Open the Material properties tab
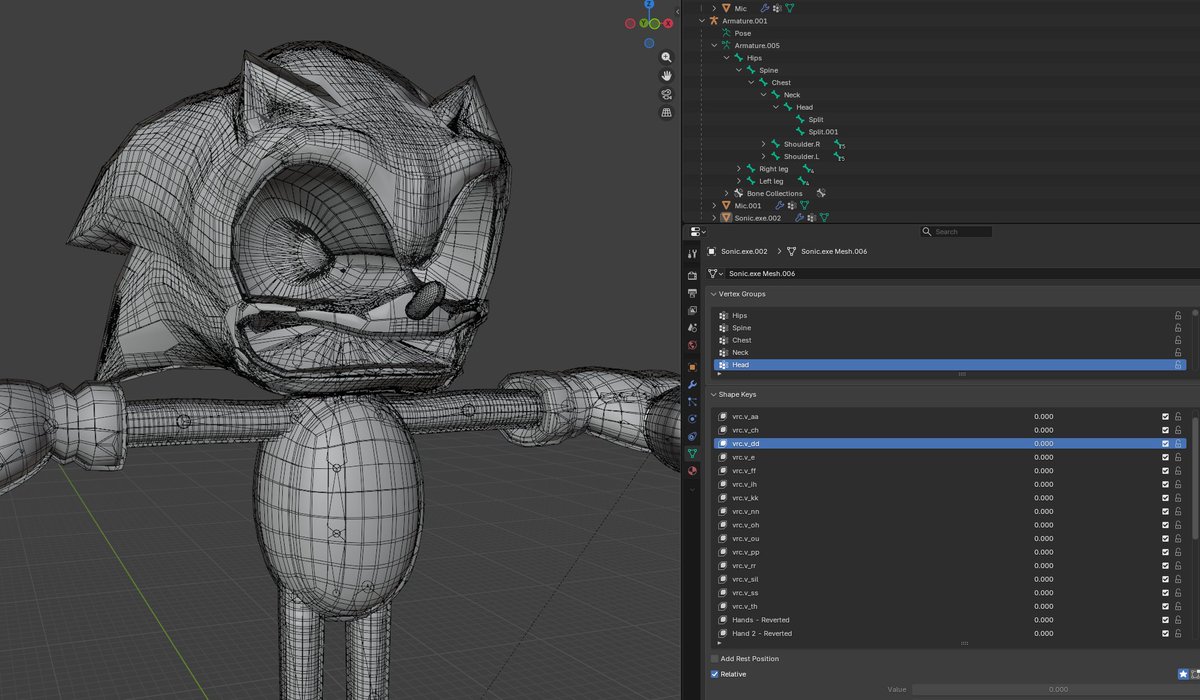This screenshot has height=700, width=1200. 692,471
